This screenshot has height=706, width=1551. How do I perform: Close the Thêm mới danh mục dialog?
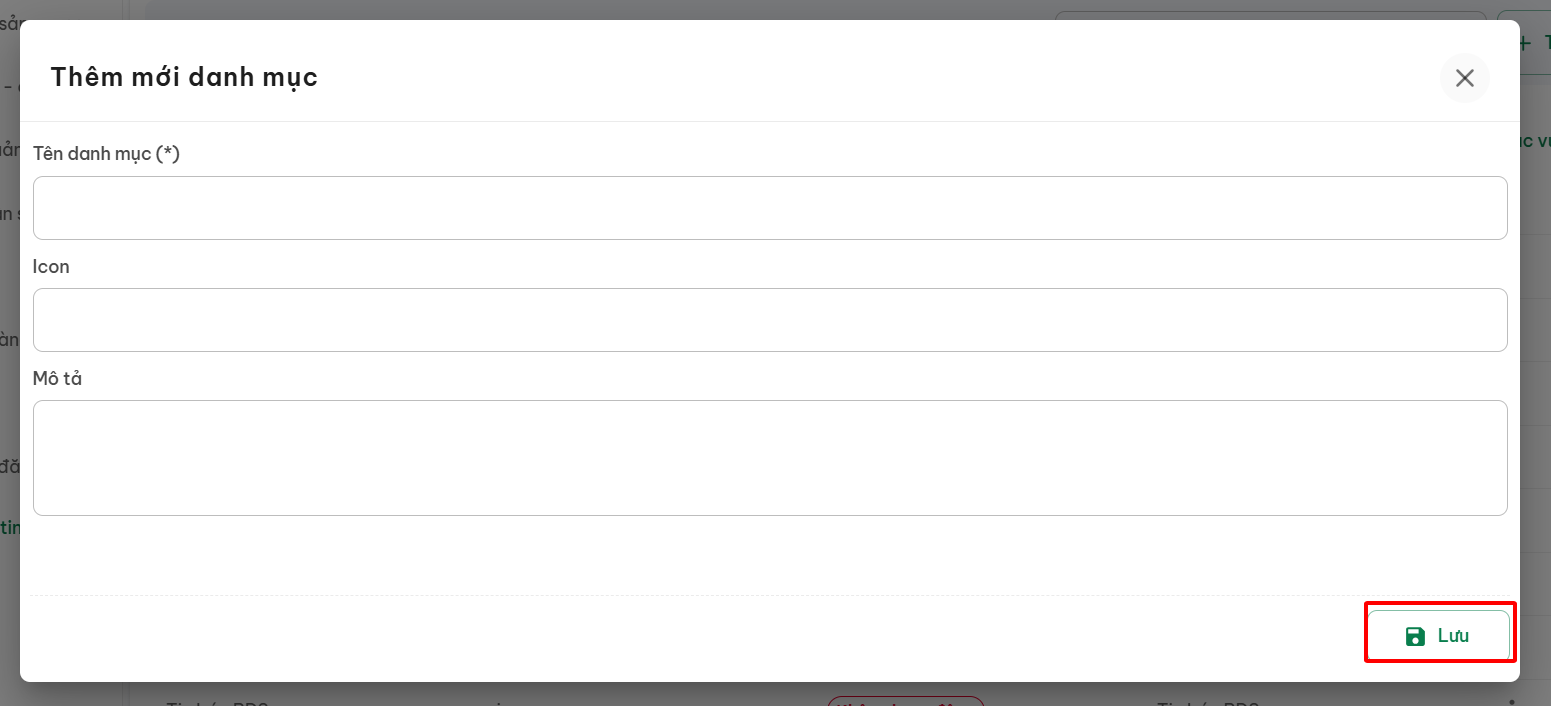pyautogui.click(x=1464, y=78)
